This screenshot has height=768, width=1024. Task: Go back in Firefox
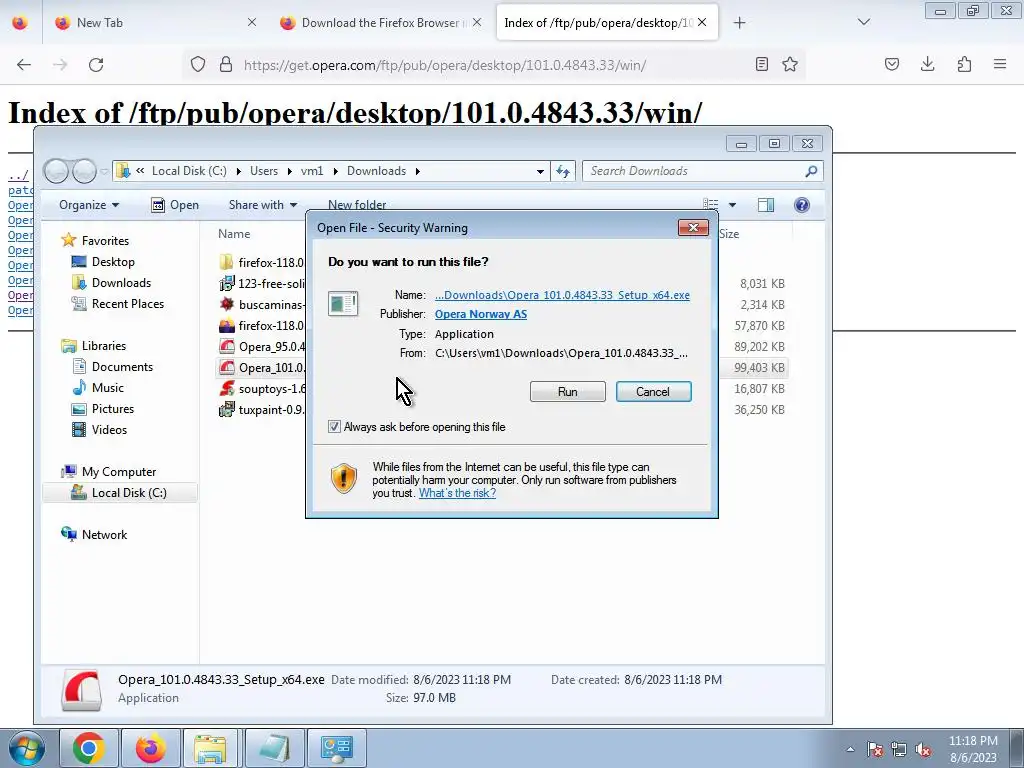pos(24,65)
